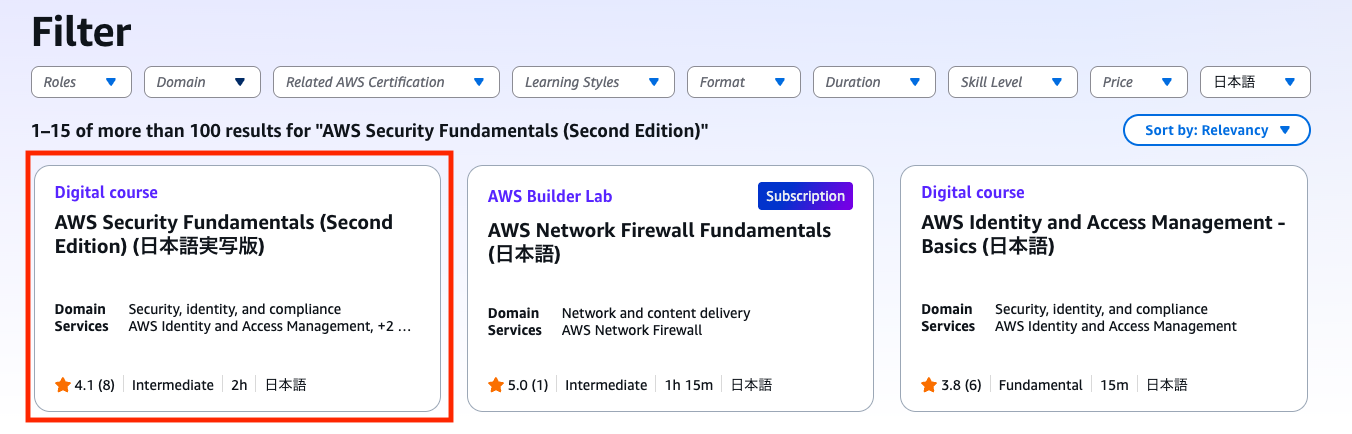Screen dimensions: 1352x434
Task: Click the AWS Builder Lab label
Action: [550, 196]
